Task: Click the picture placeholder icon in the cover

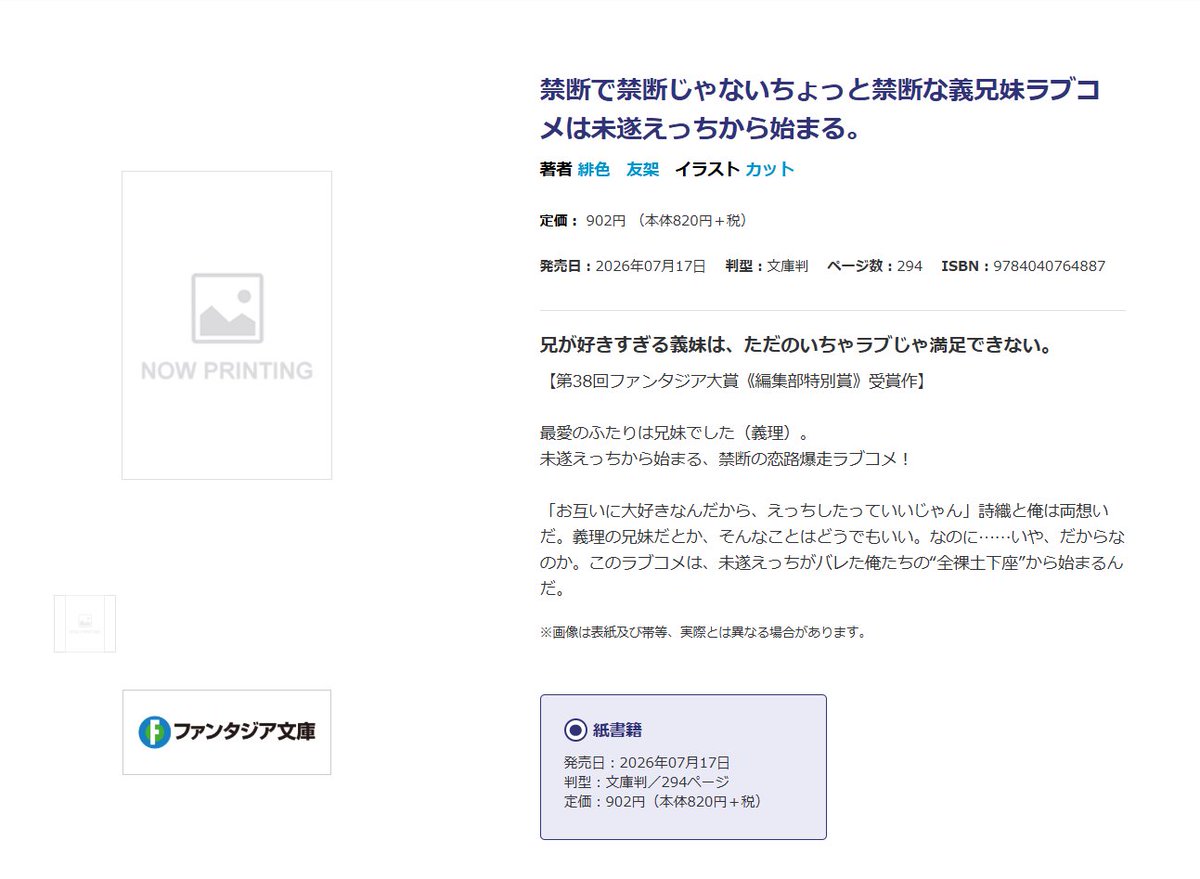Action: click(x=227, y=309)
